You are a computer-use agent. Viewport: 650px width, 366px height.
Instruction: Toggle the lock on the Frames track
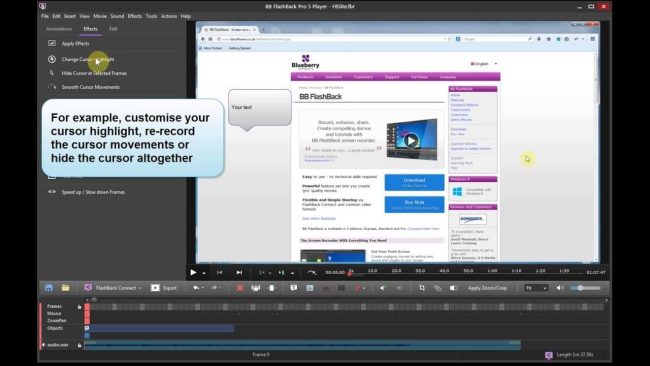pos(79,307)
